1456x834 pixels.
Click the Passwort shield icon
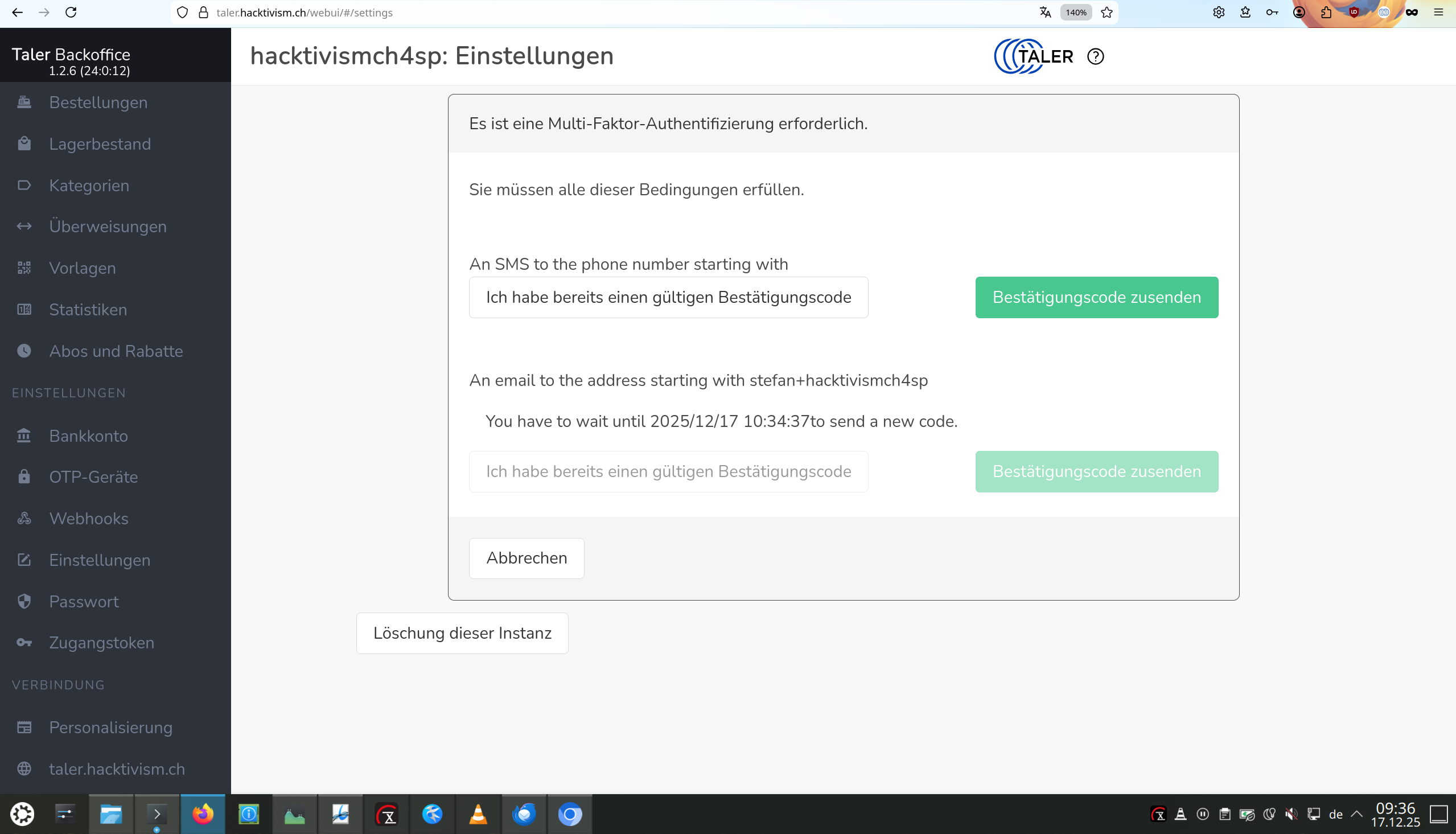[x=24, y=601]
